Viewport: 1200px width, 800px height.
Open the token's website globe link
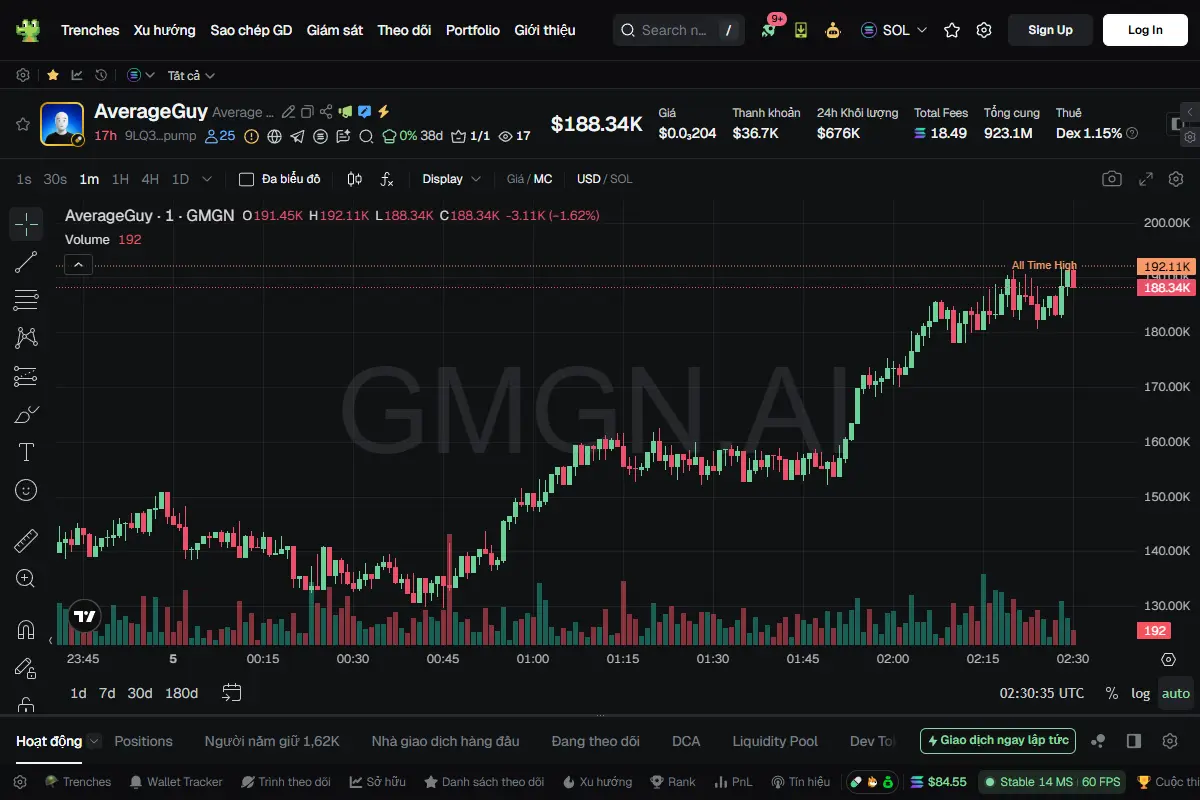[x=274, y=136]
